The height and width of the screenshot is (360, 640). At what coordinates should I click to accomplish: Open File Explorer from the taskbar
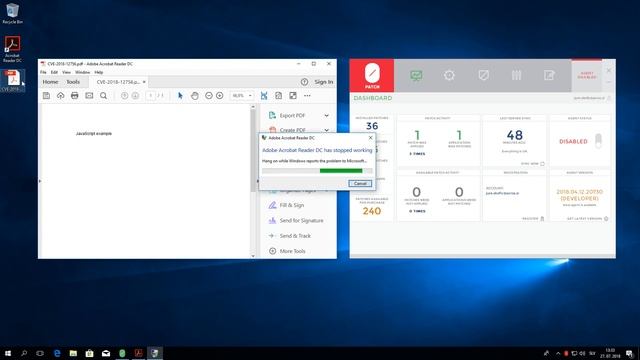[x=73, y=353]
